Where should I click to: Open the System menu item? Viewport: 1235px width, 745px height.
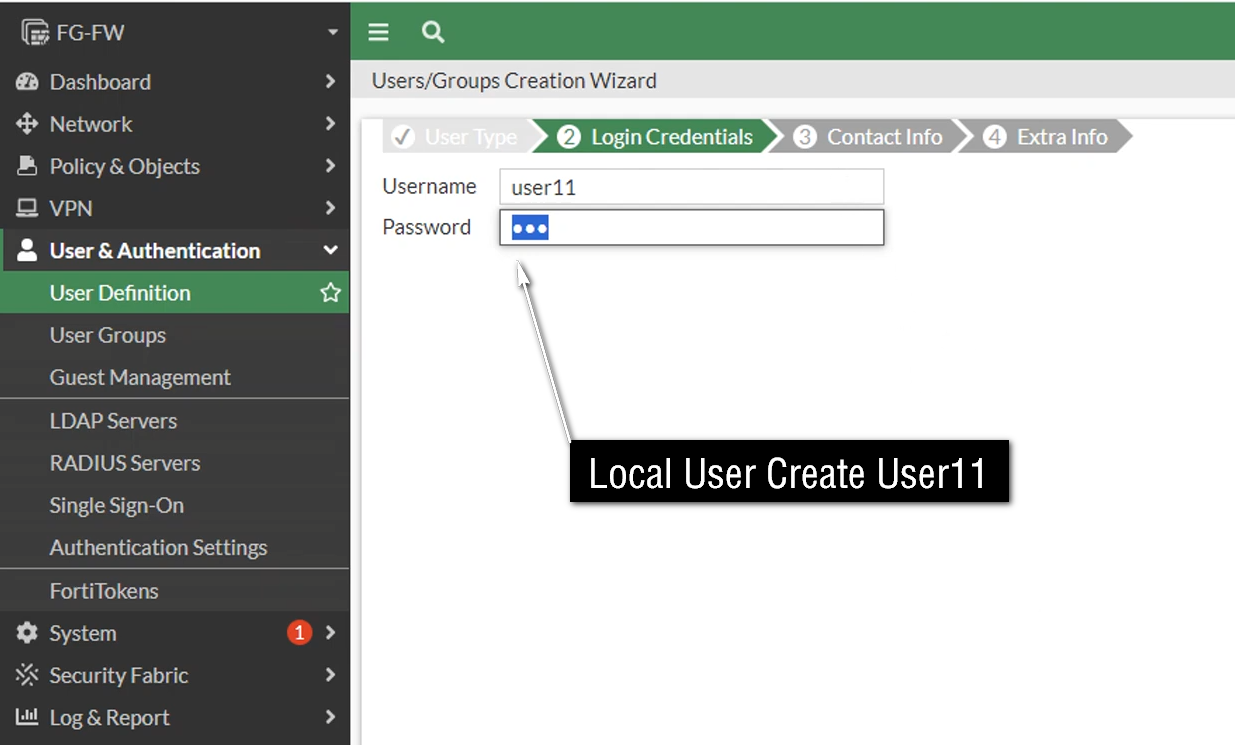click(x=175, y=633)
